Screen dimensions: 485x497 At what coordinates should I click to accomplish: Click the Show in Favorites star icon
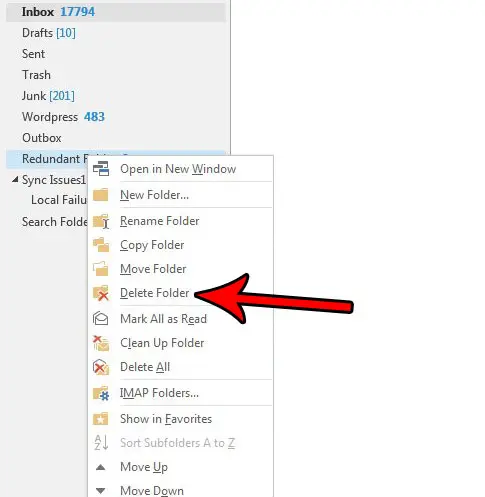pyautogui.click(x=101, y=419)
